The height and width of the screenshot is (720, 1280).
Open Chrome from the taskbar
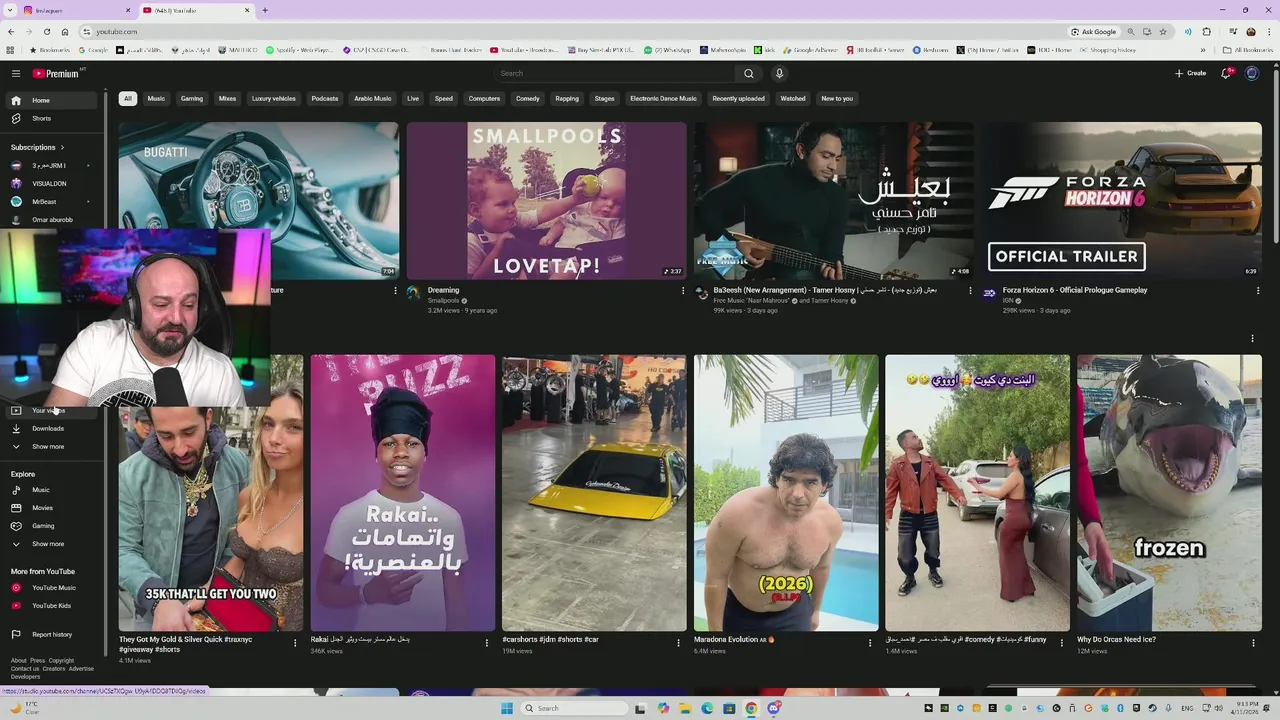(x=751, y=708)
